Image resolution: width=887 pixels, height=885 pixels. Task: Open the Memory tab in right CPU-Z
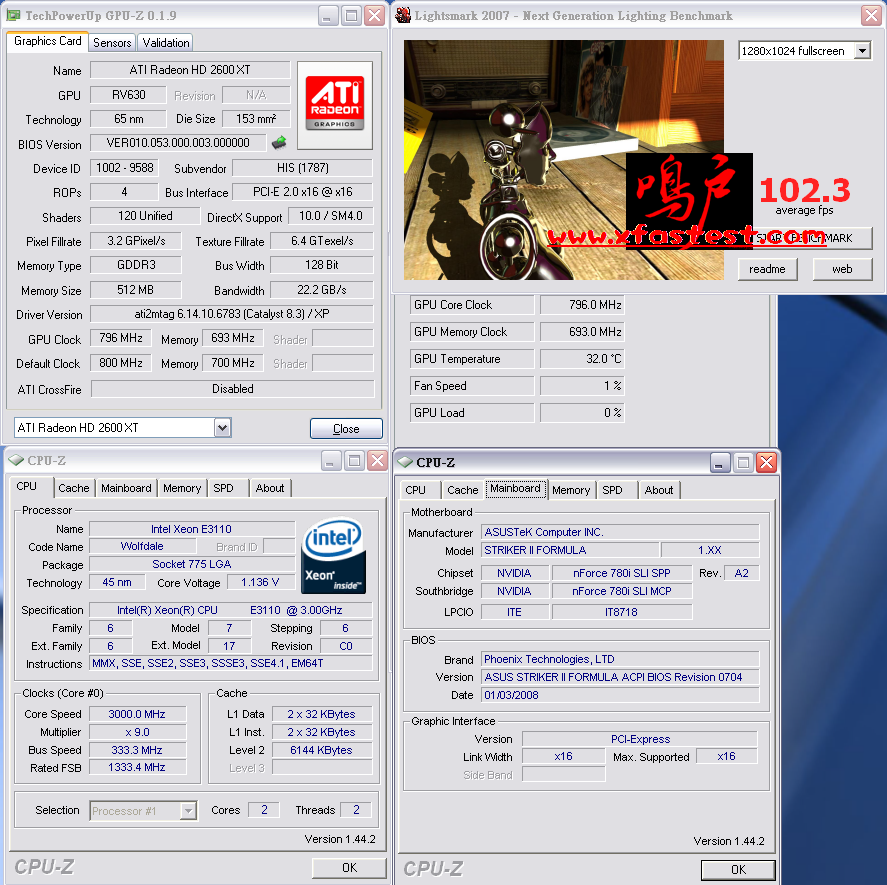click(570, 490)
